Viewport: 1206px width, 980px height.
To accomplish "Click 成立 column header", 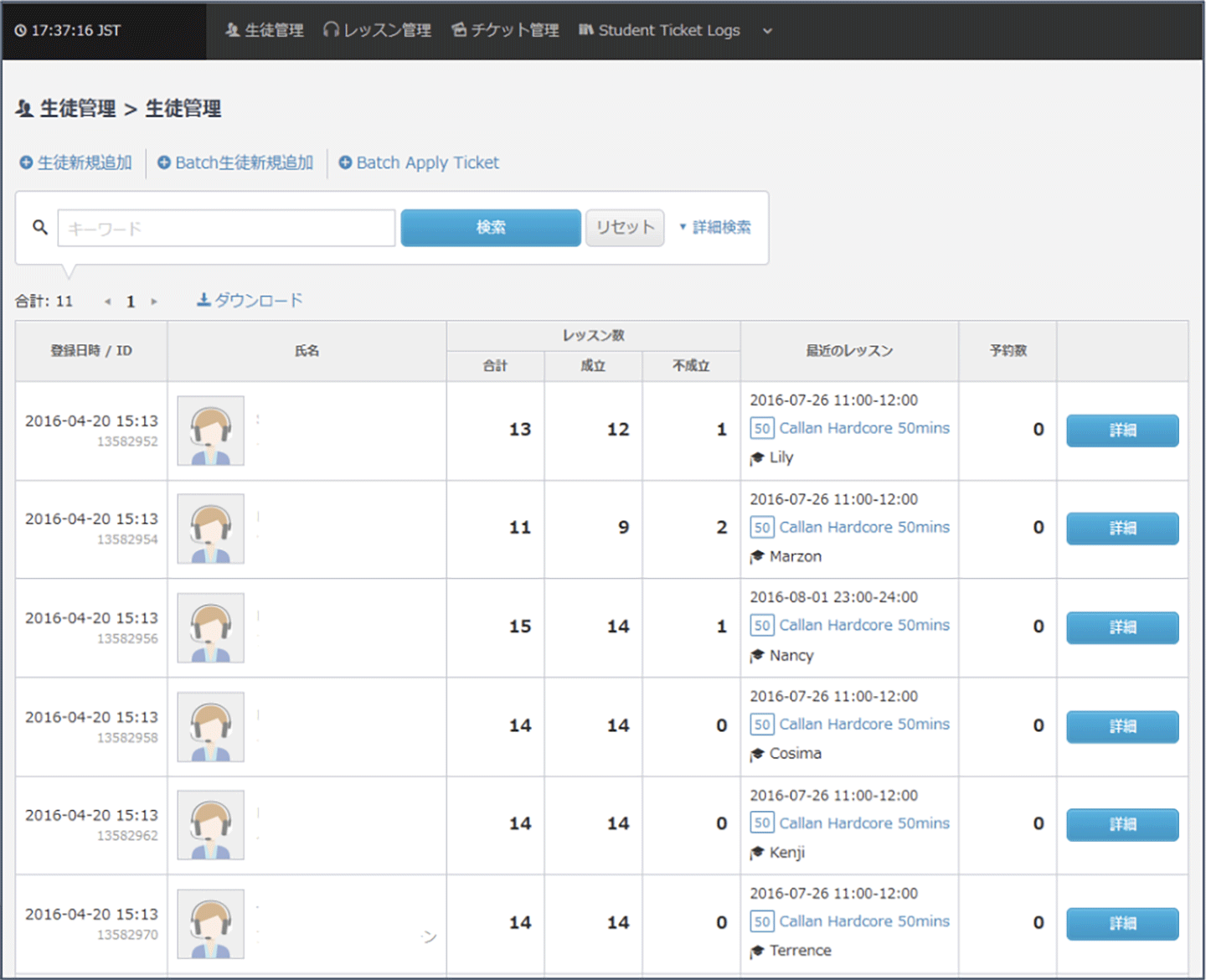I will (593, 366).
